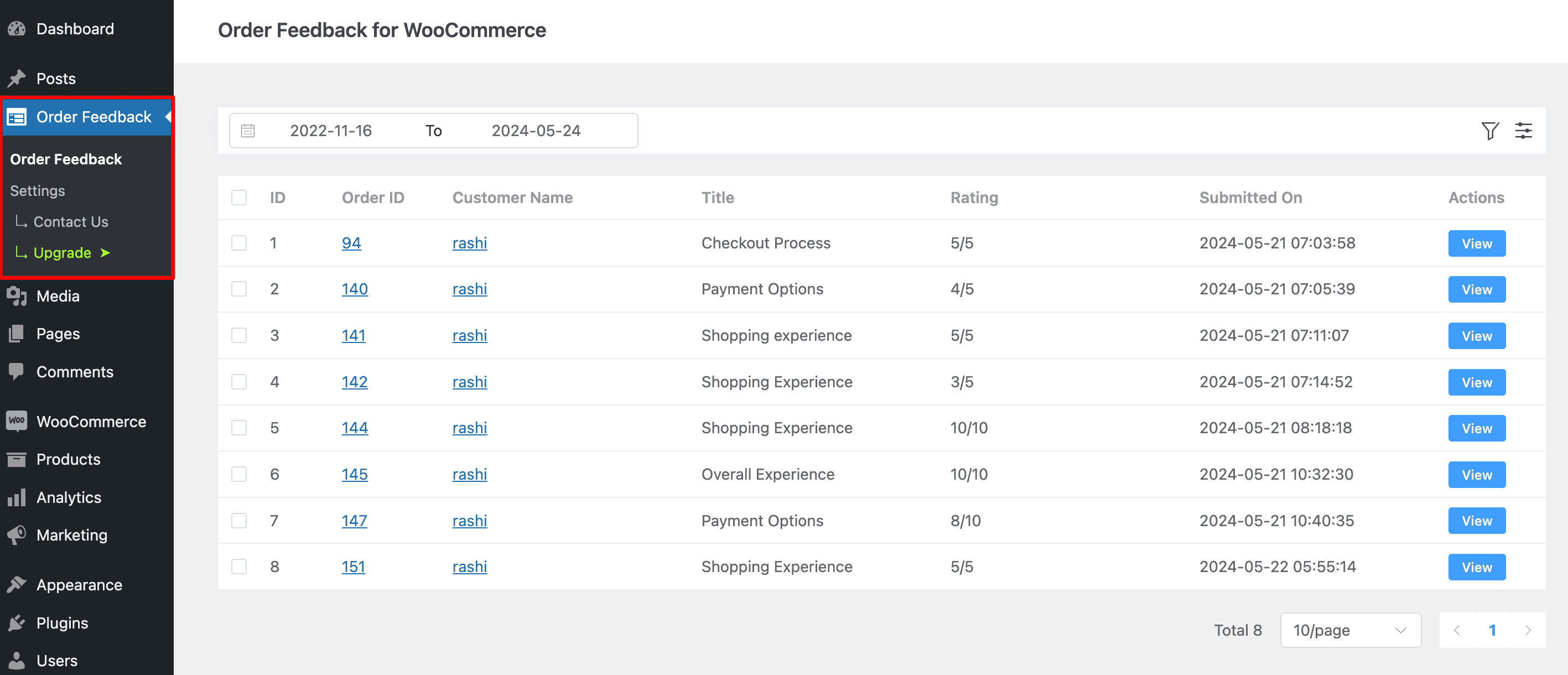The width and height of the screenshot is (1568, 675).
Task: View feedback for order 140
Action: pyautogui.click(x=1476, y=289)
